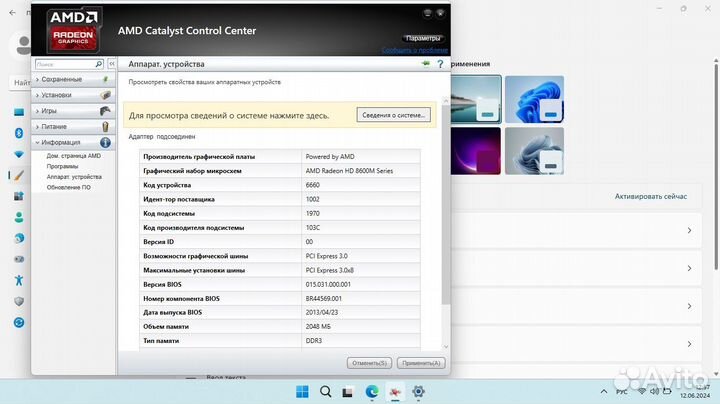Click the Установки category icon
The width and height of the screenshot is (720, 404).
coord(105,95)
